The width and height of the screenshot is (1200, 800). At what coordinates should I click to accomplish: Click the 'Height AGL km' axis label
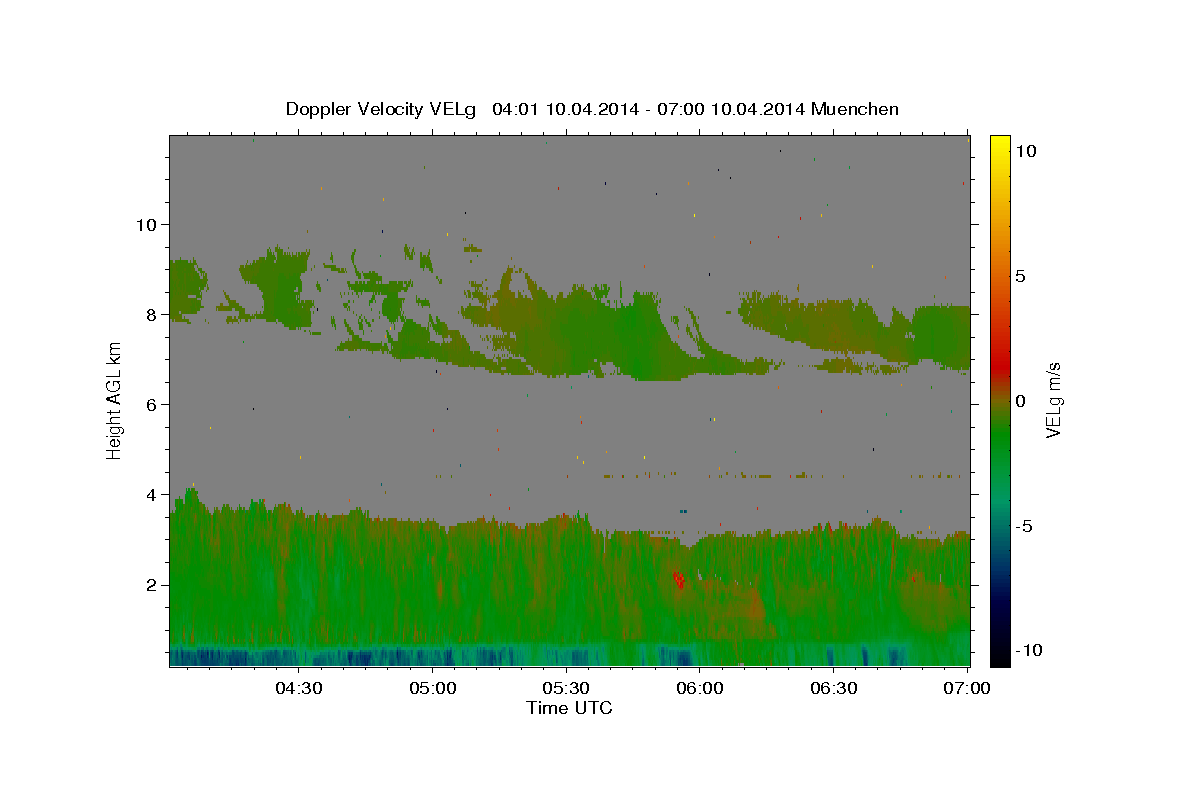coord(114,402)
